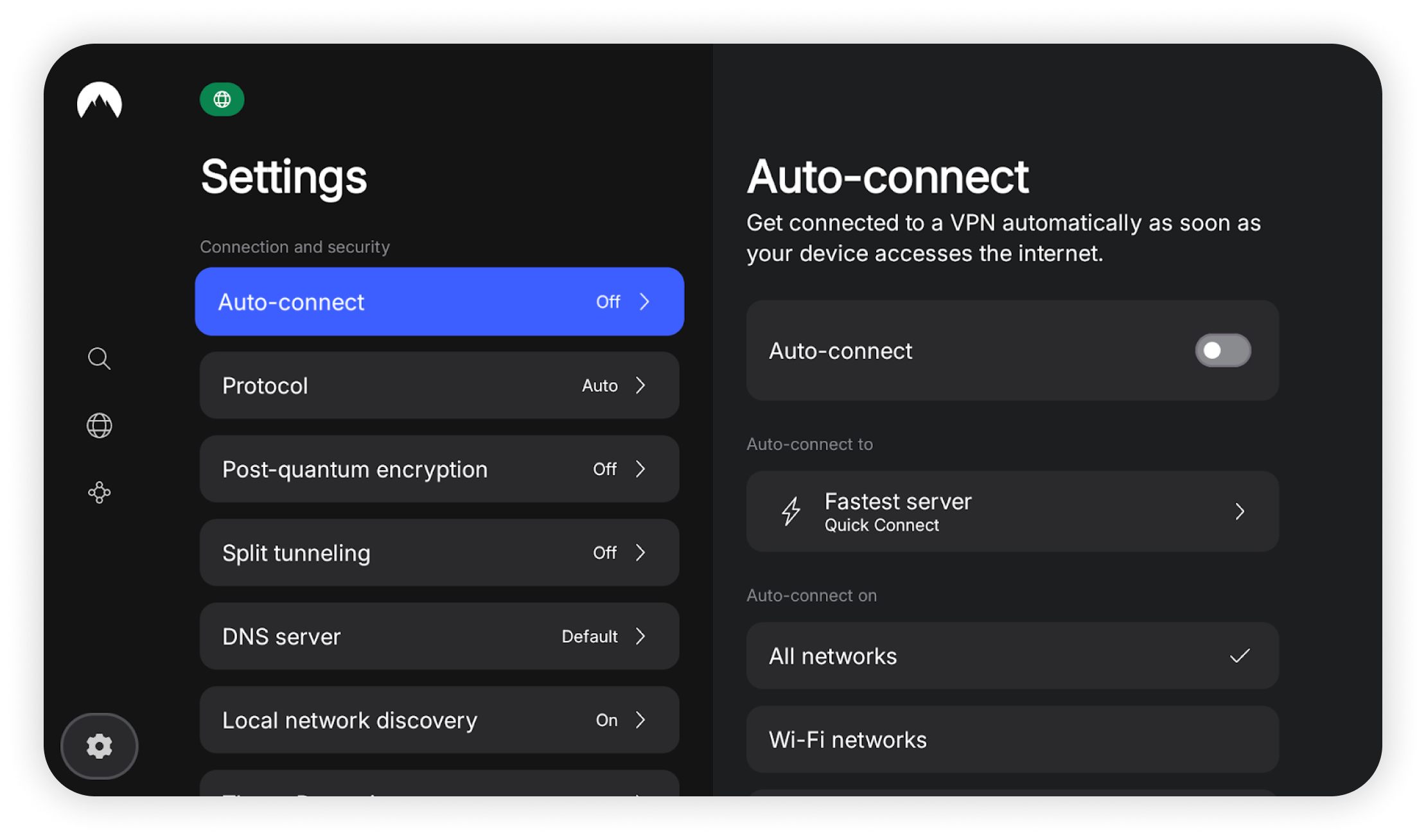The width and height of the screenshot is (1426, 840).
Task: Open the Auto-connect settings item
Action: 439,302
